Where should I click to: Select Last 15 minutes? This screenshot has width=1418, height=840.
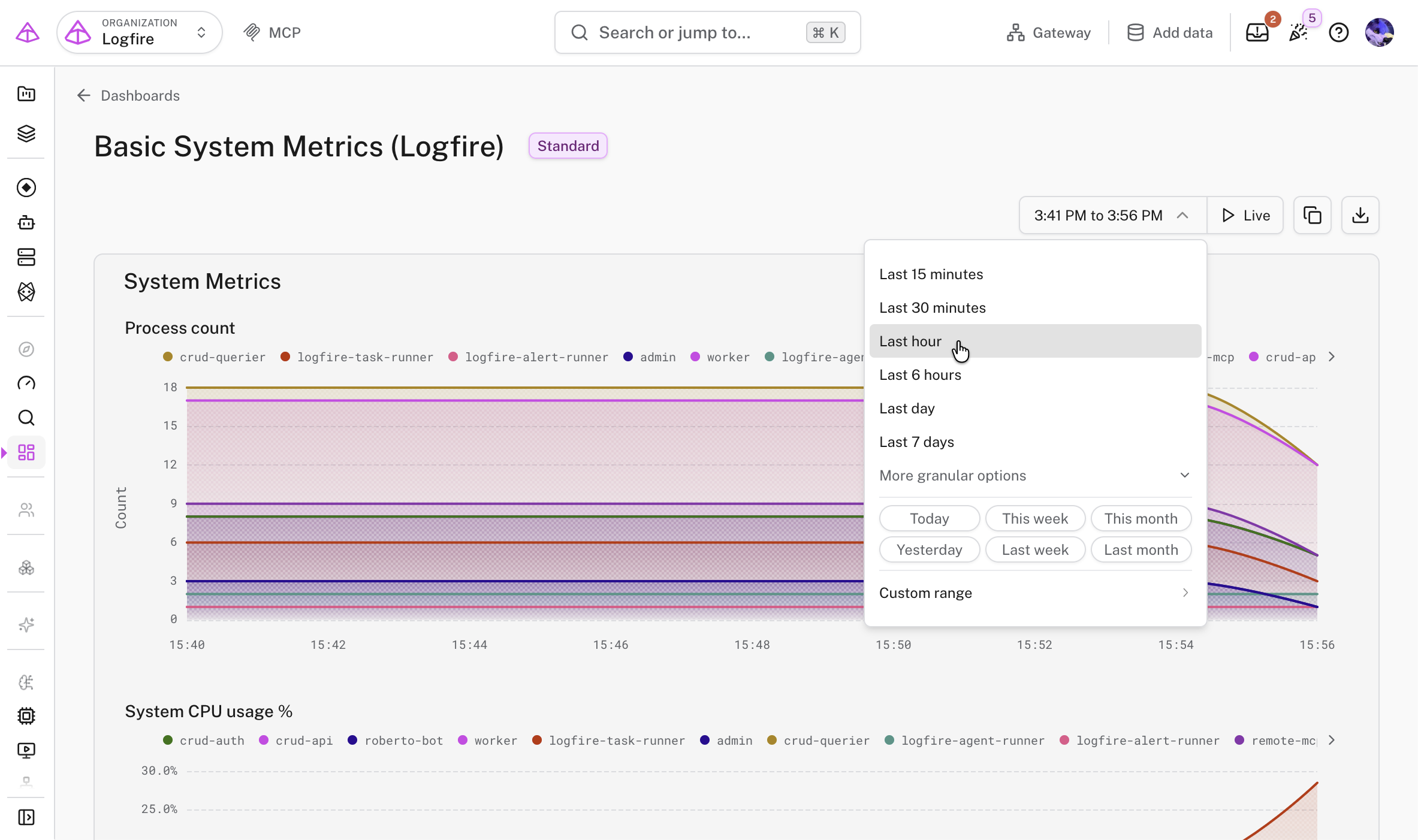[x=1035, y=274]
